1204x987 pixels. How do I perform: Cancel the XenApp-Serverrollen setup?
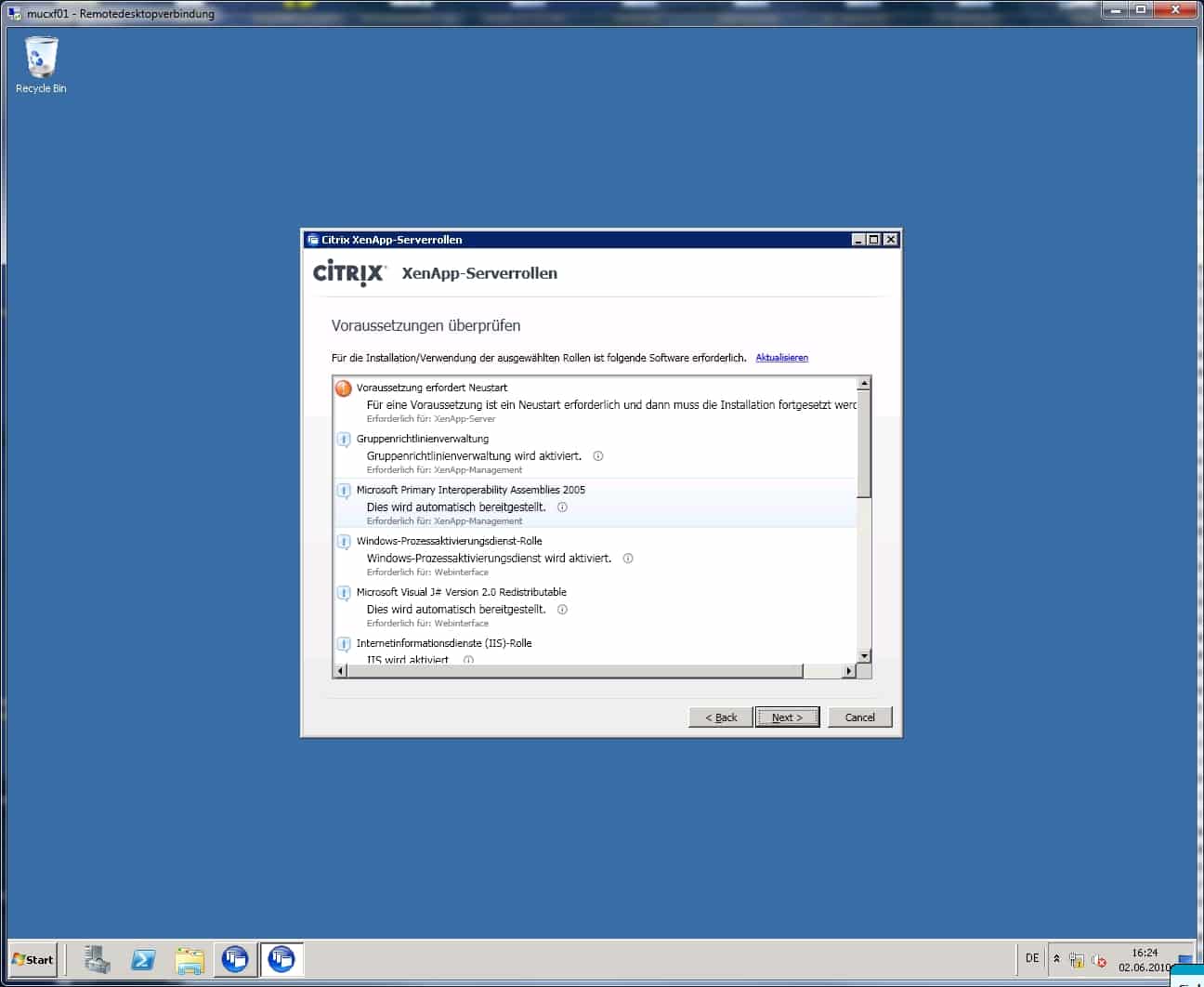click(x=860, y=717)
